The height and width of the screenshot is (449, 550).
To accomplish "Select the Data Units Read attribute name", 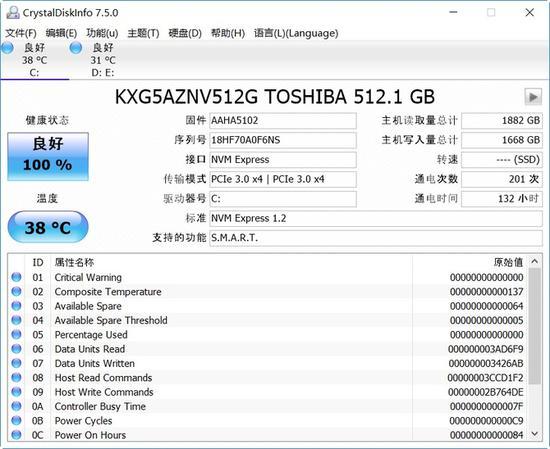I will tap(90, 349).
